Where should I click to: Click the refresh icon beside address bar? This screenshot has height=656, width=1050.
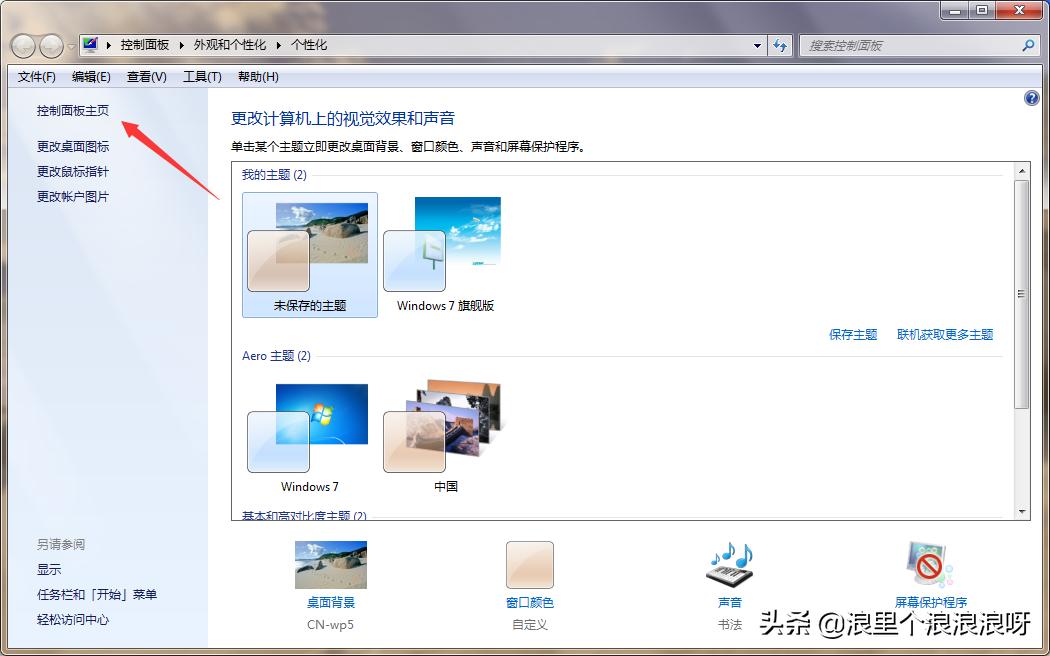click(x=780, y=45)
